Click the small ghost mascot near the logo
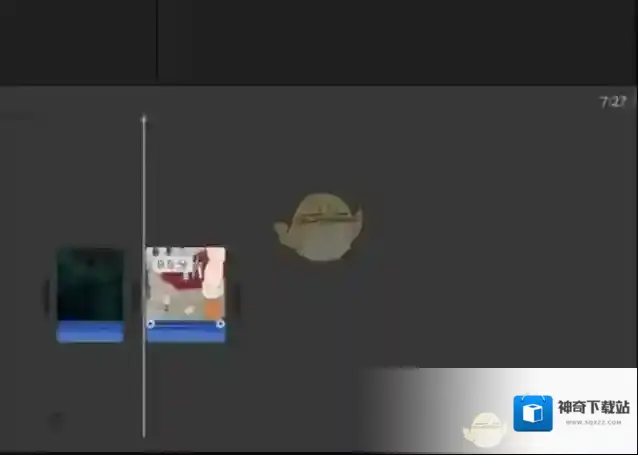638x455 pixels. coord(485,428)
